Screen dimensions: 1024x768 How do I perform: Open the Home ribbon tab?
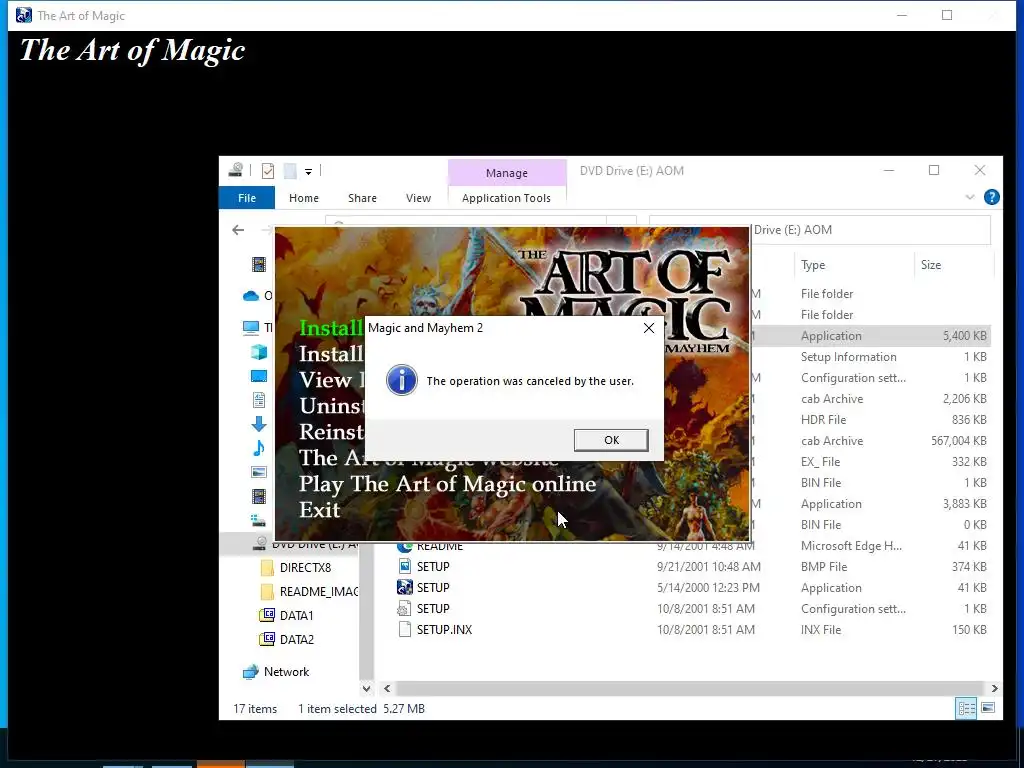pyautogui.click(x=304, y=198)
